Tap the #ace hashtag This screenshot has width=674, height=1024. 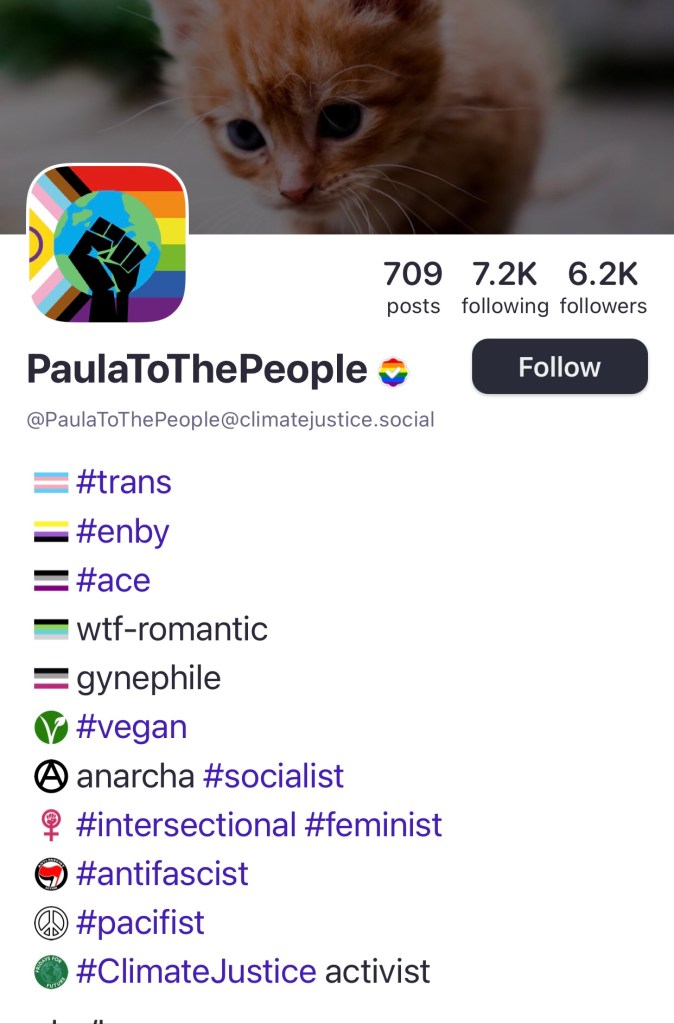113,580
